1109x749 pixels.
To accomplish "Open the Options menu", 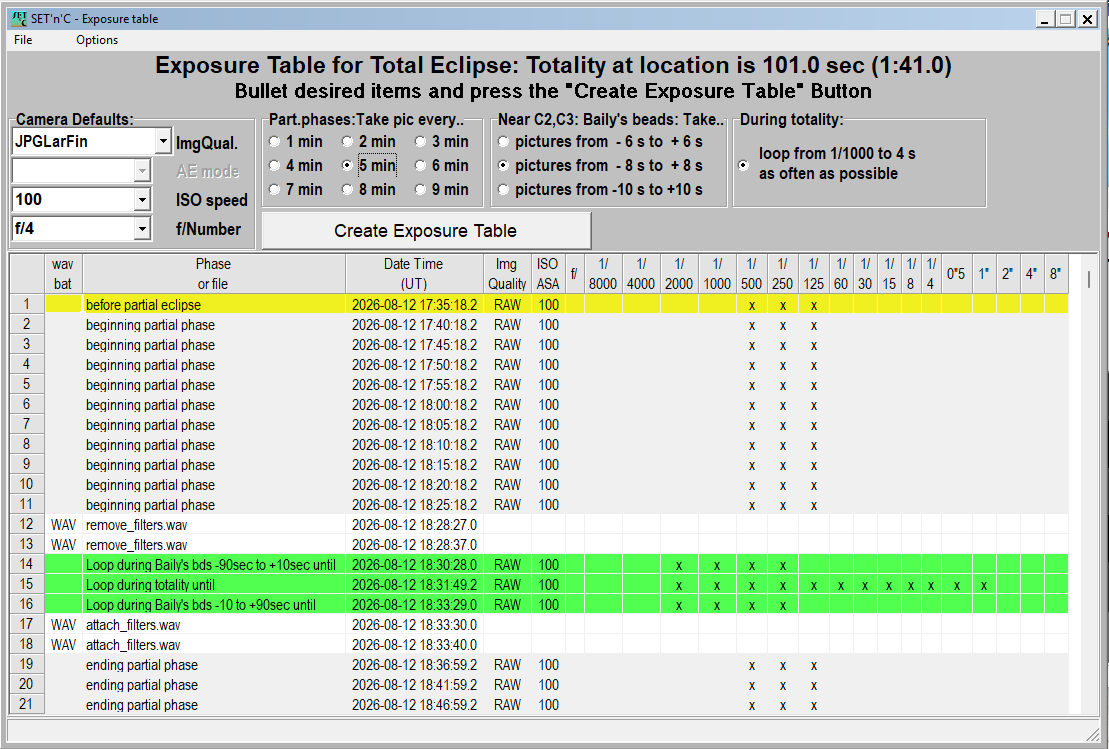I will tap(97, 40).
